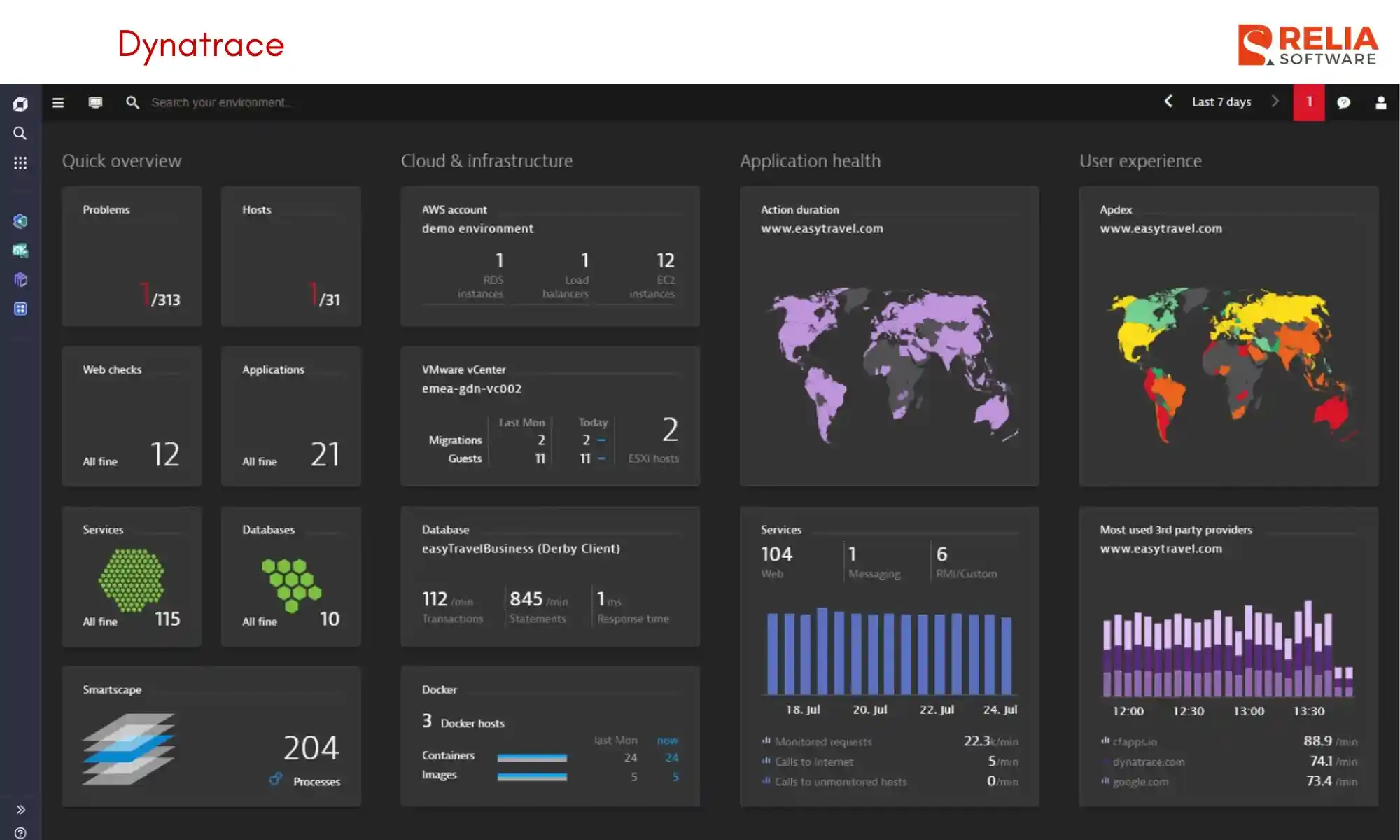Click the back chevron before Last 7 days
Screen dimensions: 1400x840
tap(1168, 101)
